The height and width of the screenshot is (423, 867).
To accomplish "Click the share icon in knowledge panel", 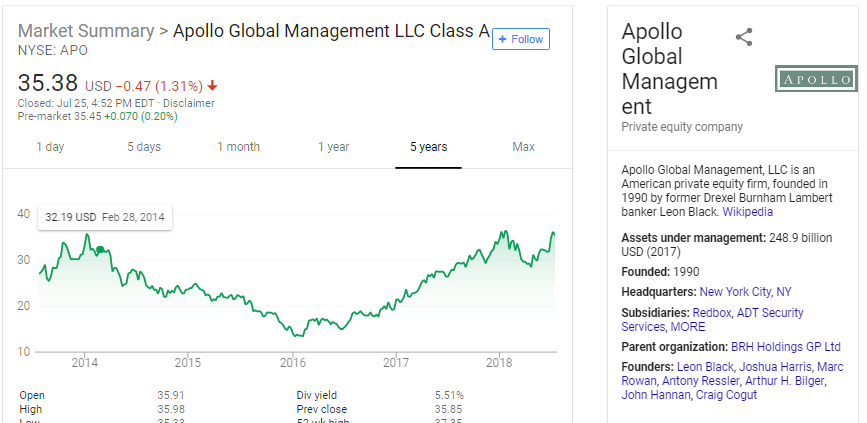I will click(x=743, y=38).
